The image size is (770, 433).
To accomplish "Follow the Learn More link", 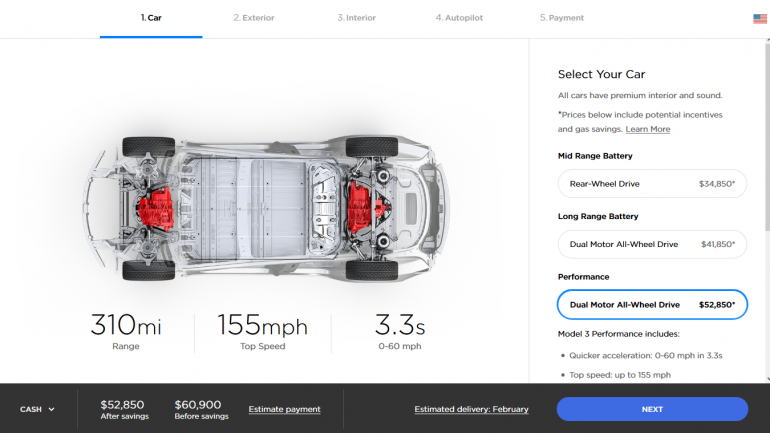I will (x=648, y=129).
